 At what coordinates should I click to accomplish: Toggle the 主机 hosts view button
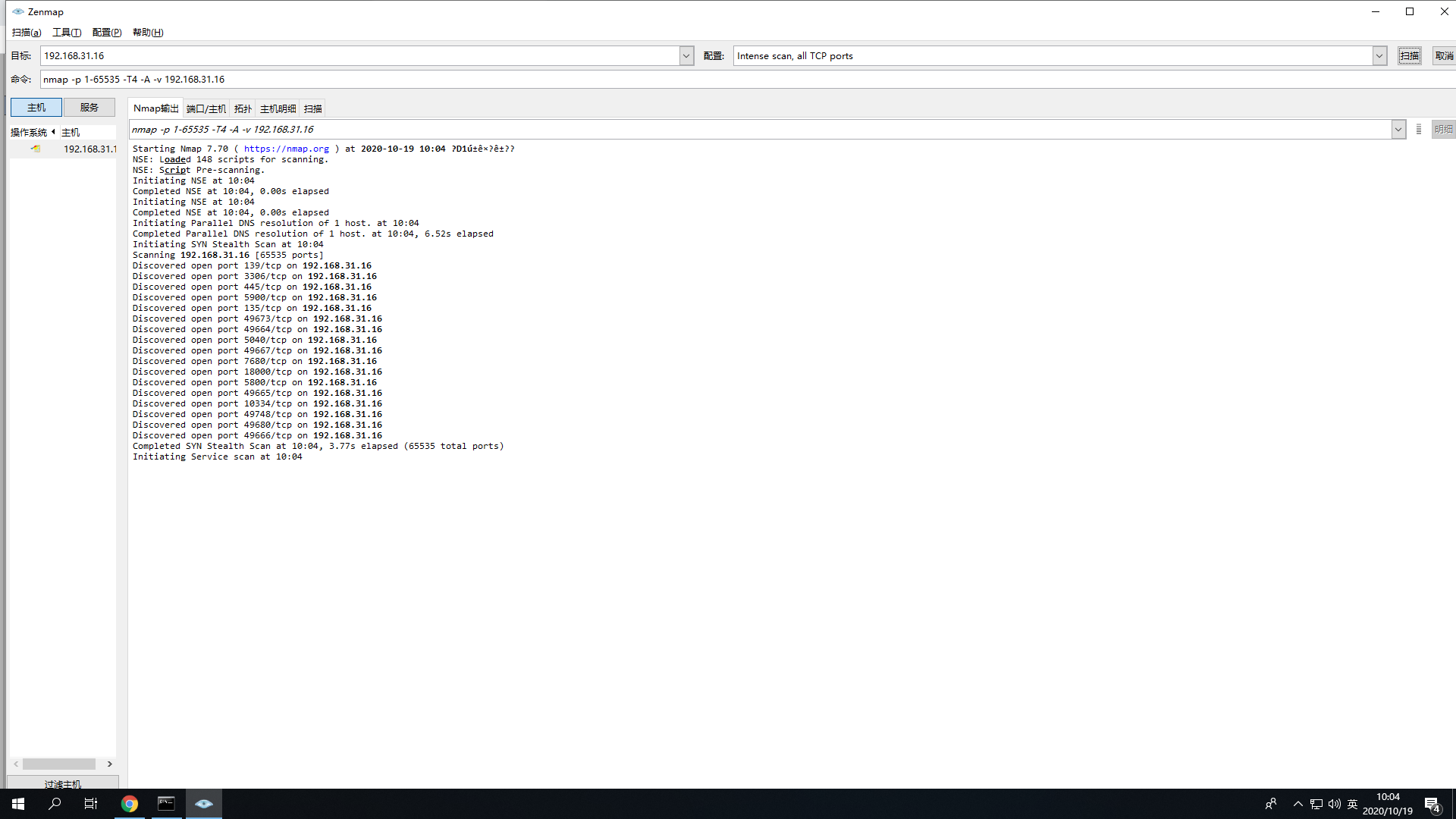point(36,108)
